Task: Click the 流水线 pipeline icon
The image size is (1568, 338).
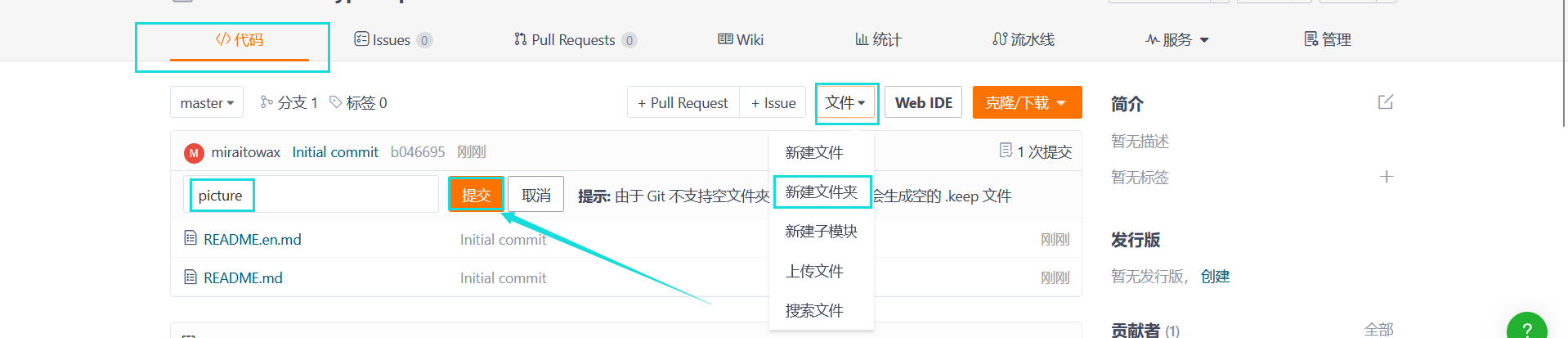Action: point(1000,39)
